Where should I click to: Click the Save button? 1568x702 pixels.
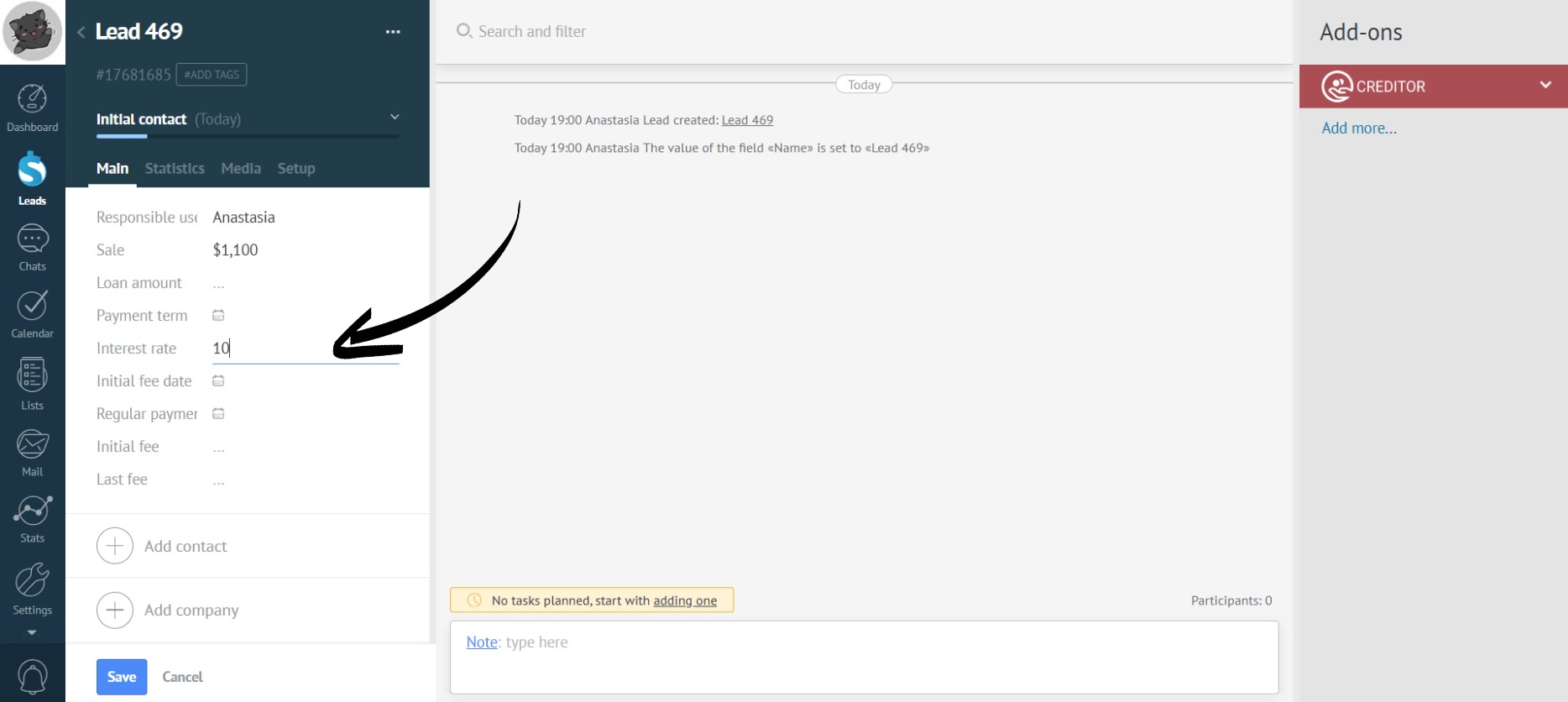[122, 677]
